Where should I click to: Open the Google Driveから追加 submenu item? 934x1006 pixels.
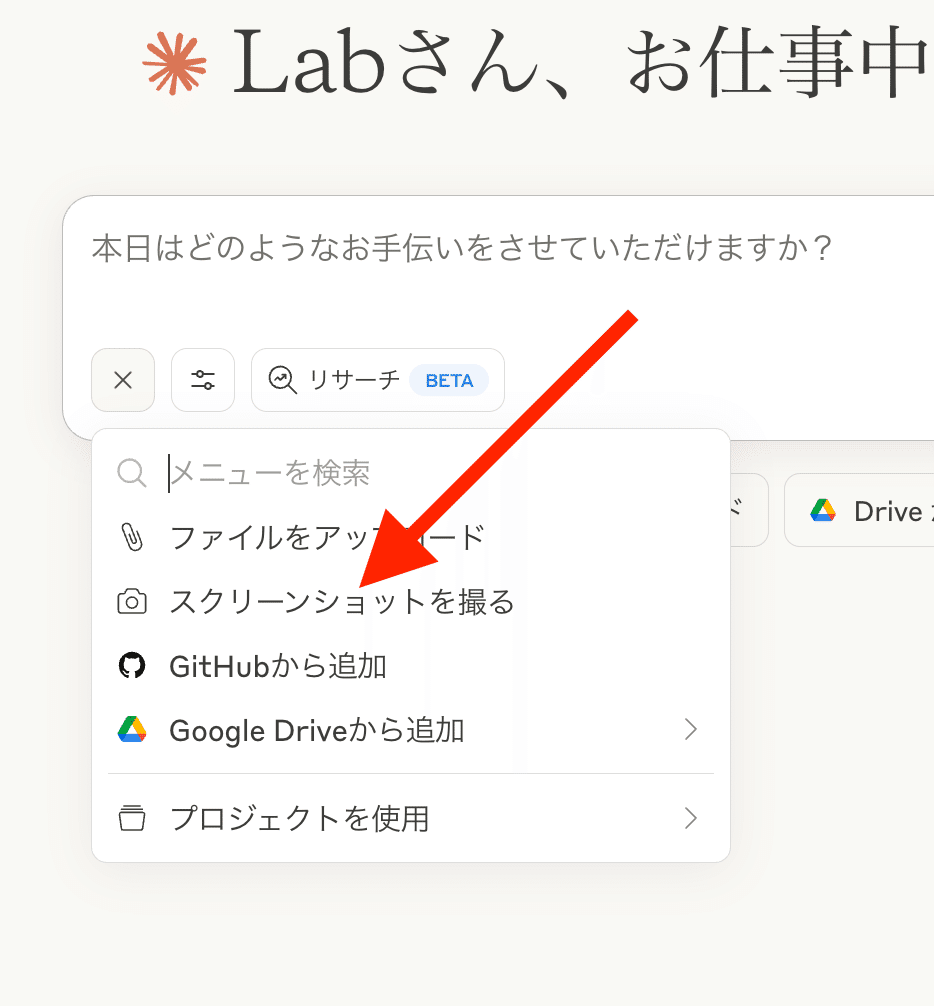pyautogui.click(x=317, y=730)
